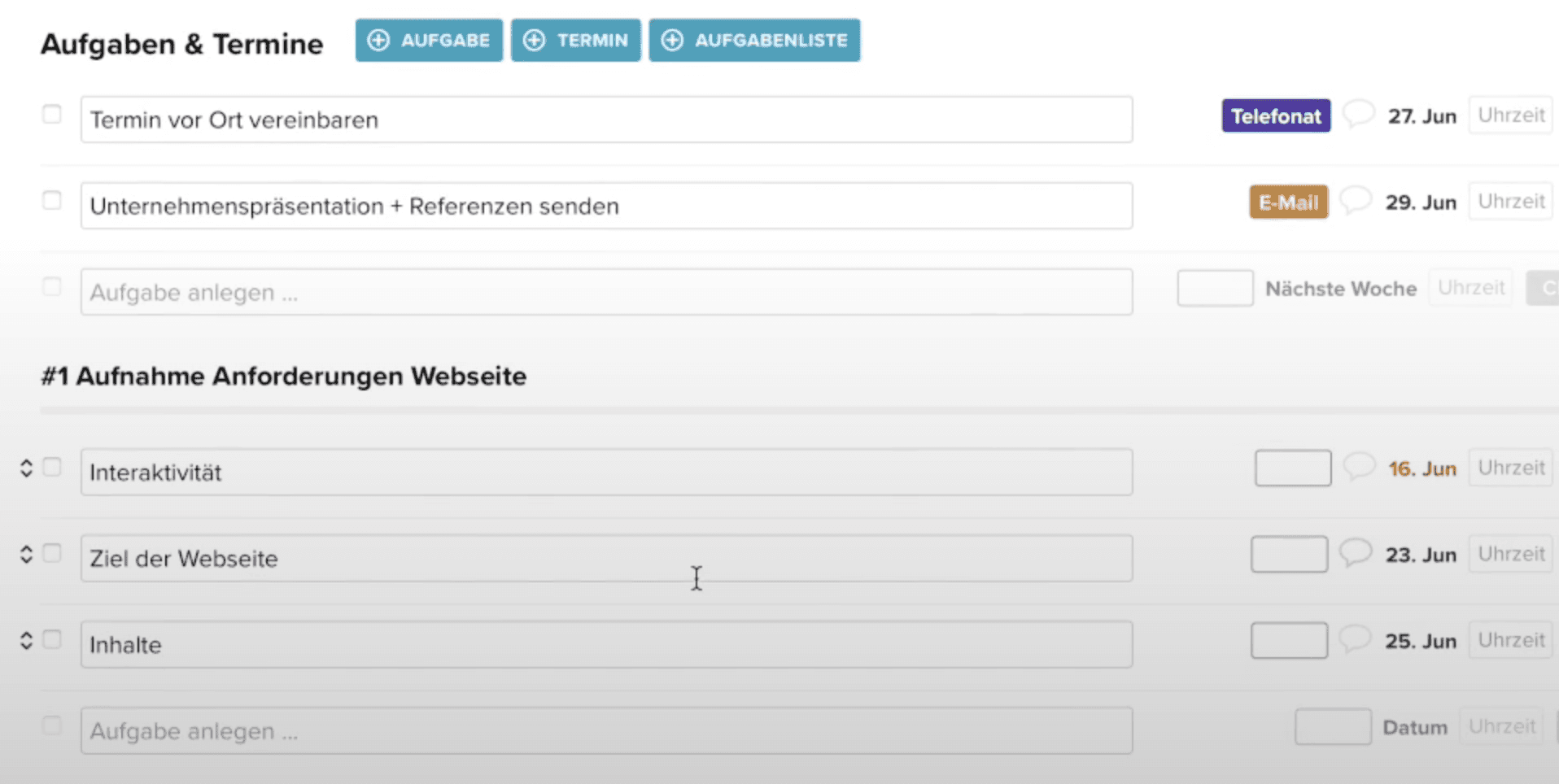Select the orange E-Mail tag
The width and height of the screenshot is (1559, 784).
pyautogui.click(x=1288, y=202)
